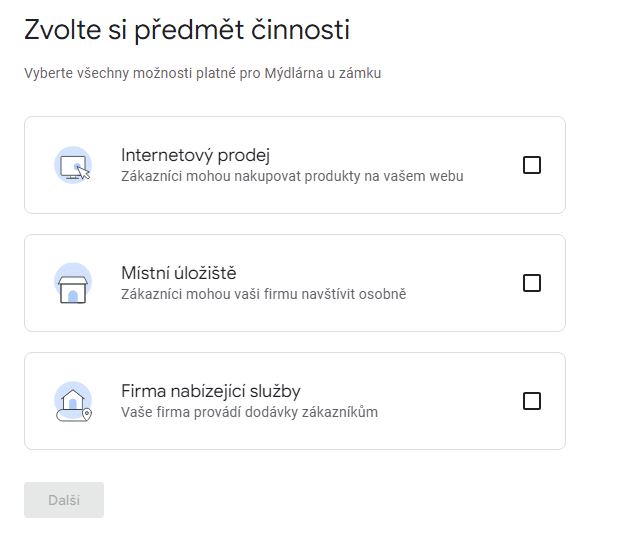
Task: Enable the Firma nabízející služby checkbox
Action: [x=532, y=401]
